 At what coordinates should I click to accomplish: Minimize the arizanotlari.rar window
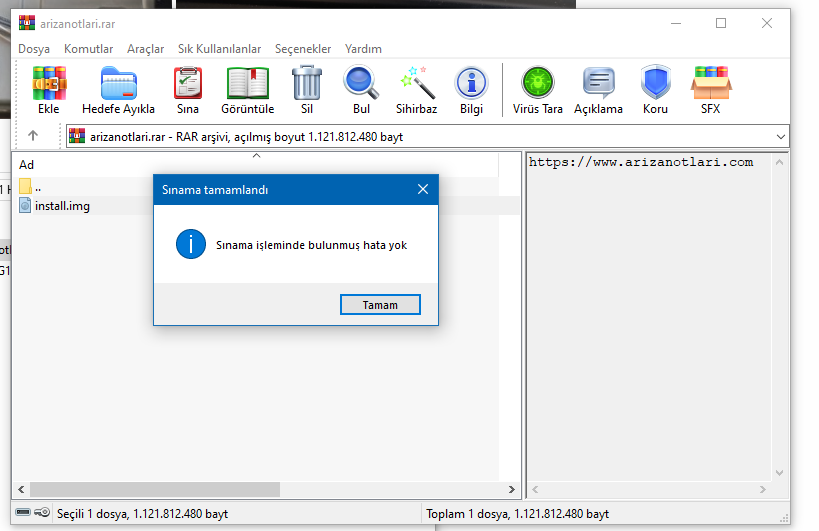[x=676, y=23]
